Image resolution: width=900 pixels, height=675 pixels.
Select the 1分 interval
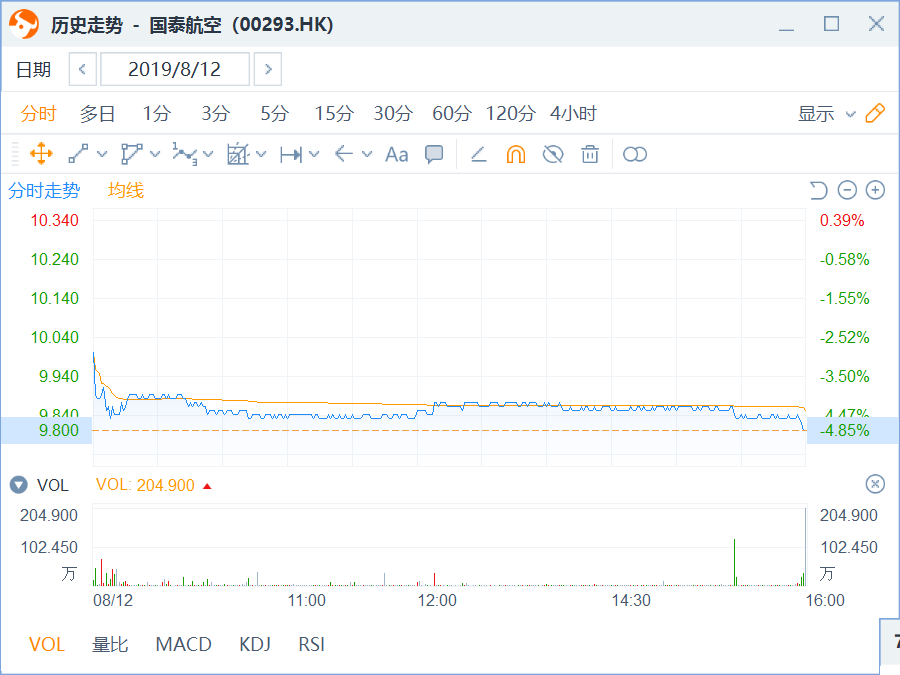pos(157,114)
